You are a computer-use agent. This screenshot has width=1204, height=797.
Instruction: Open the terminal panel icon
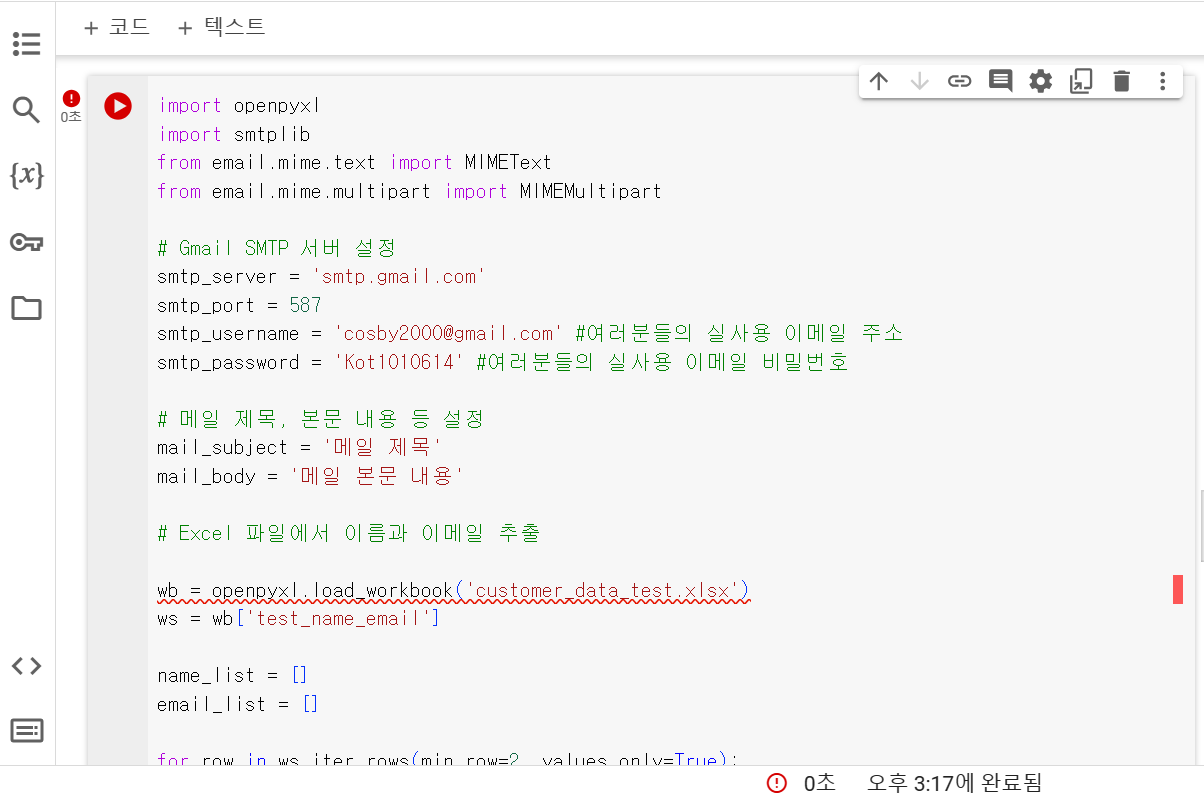(26, 731)
